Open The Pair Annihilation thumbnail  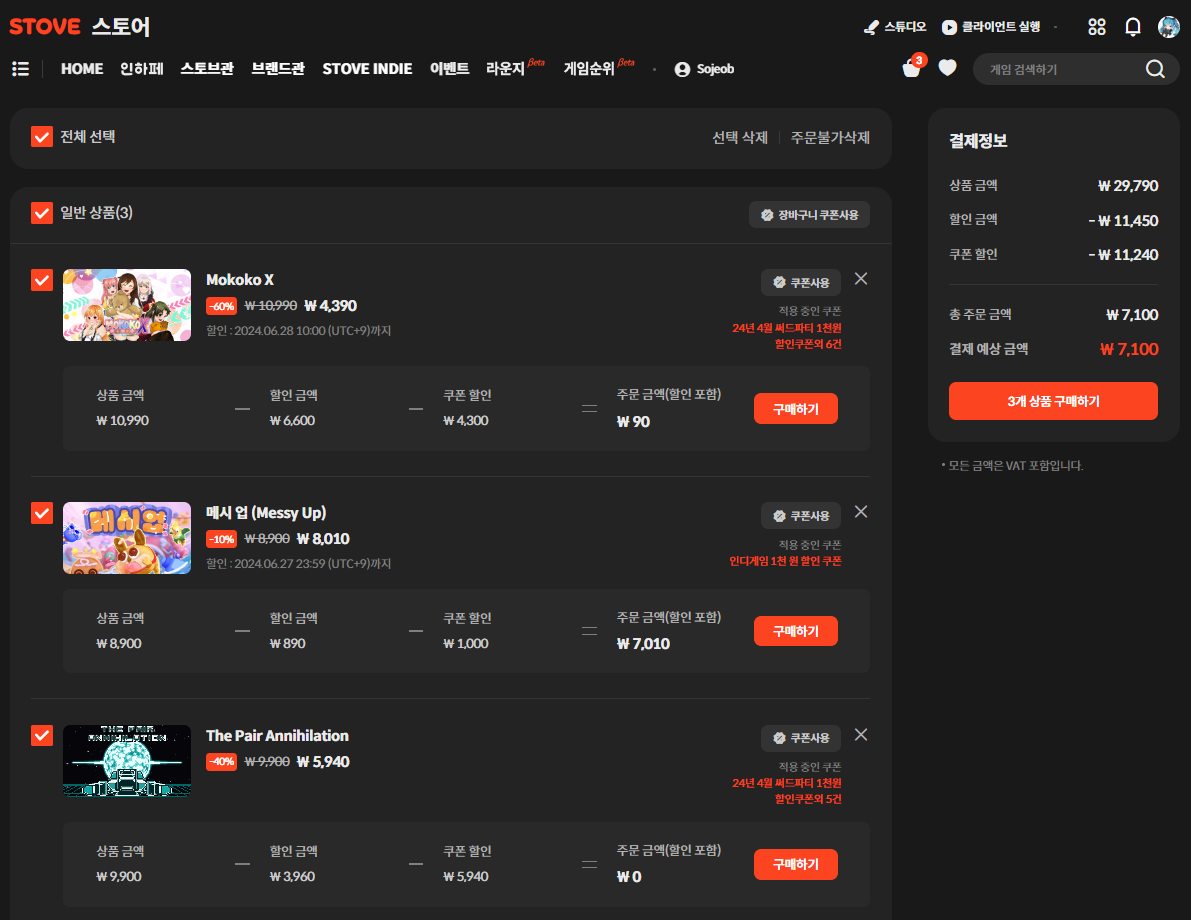(x=127, y=760)
